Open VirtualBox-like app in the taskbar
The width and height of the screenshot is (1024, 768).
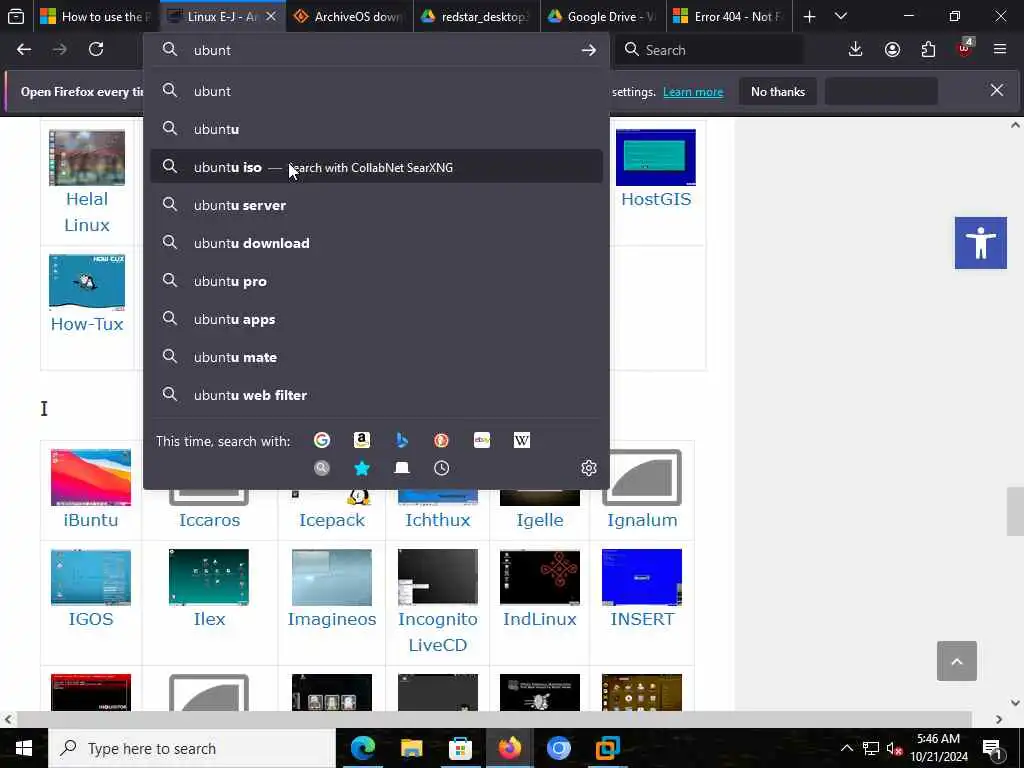coord(607,748)
